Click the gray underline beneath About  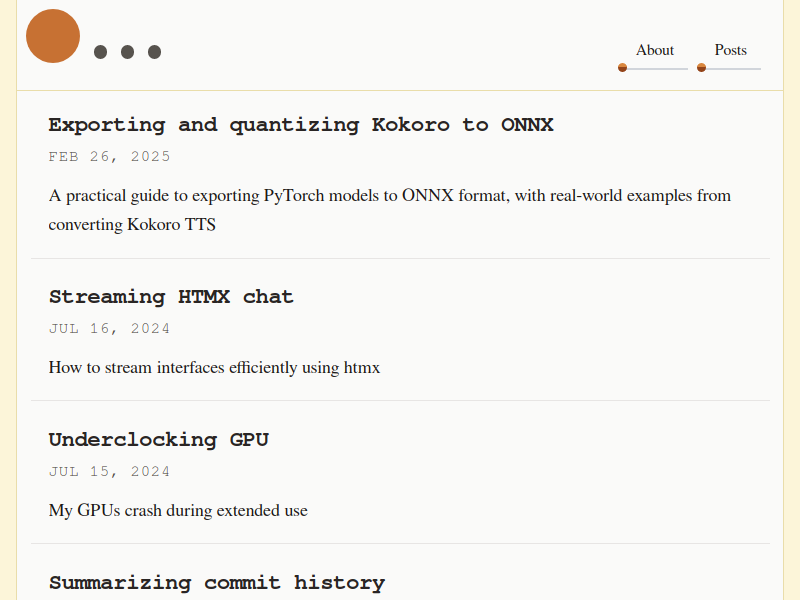(x=657, y=68)
